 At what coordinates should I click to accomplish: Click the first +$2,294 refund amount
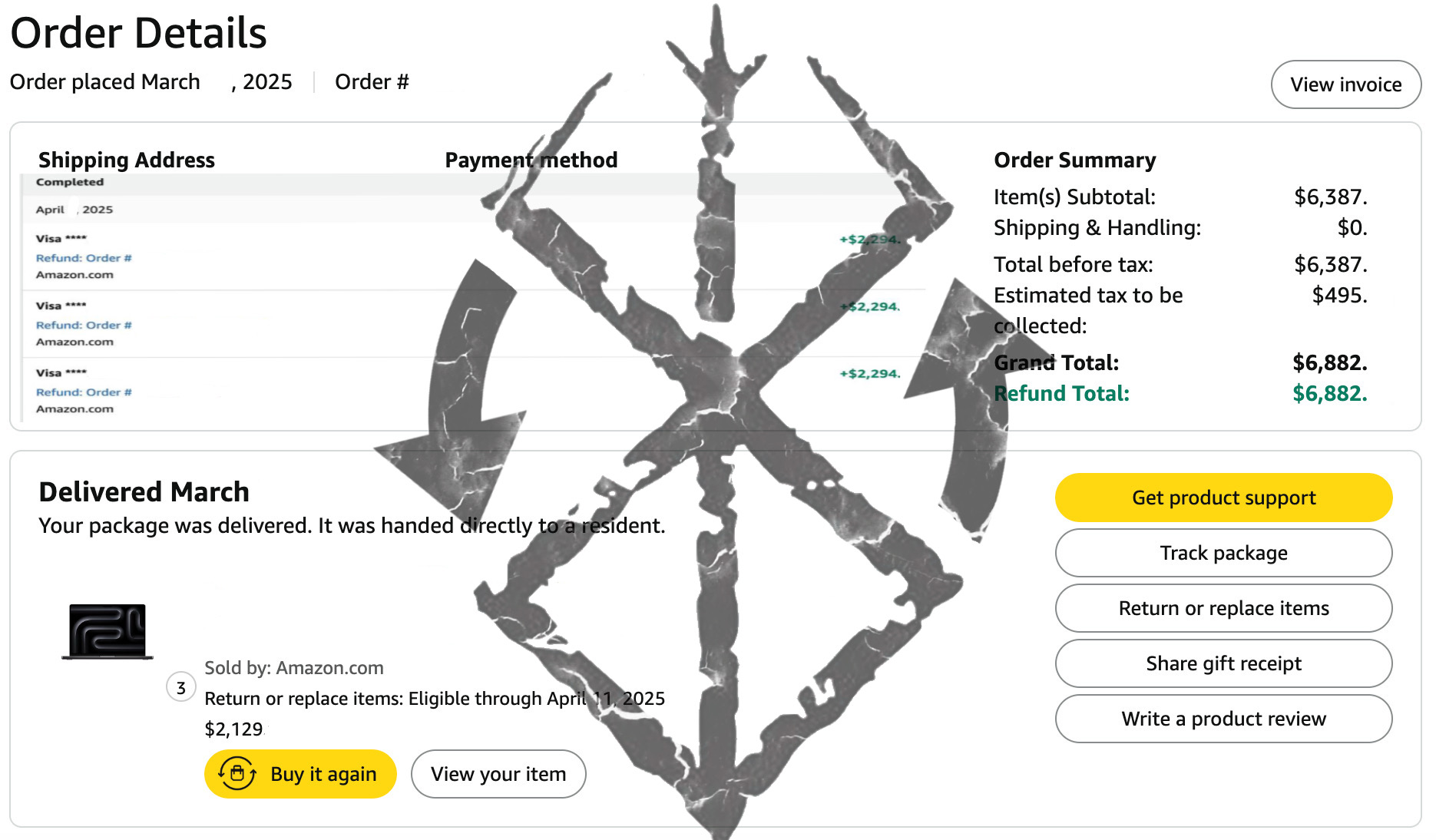pyautogui.click(x=869, y=239)
